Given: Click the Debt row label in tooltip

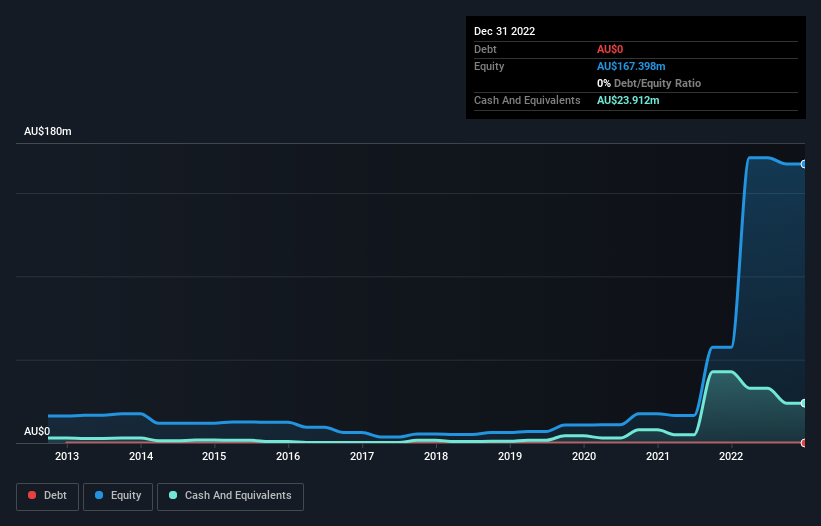Looking at the screenshot, I should tap(485, 49).
